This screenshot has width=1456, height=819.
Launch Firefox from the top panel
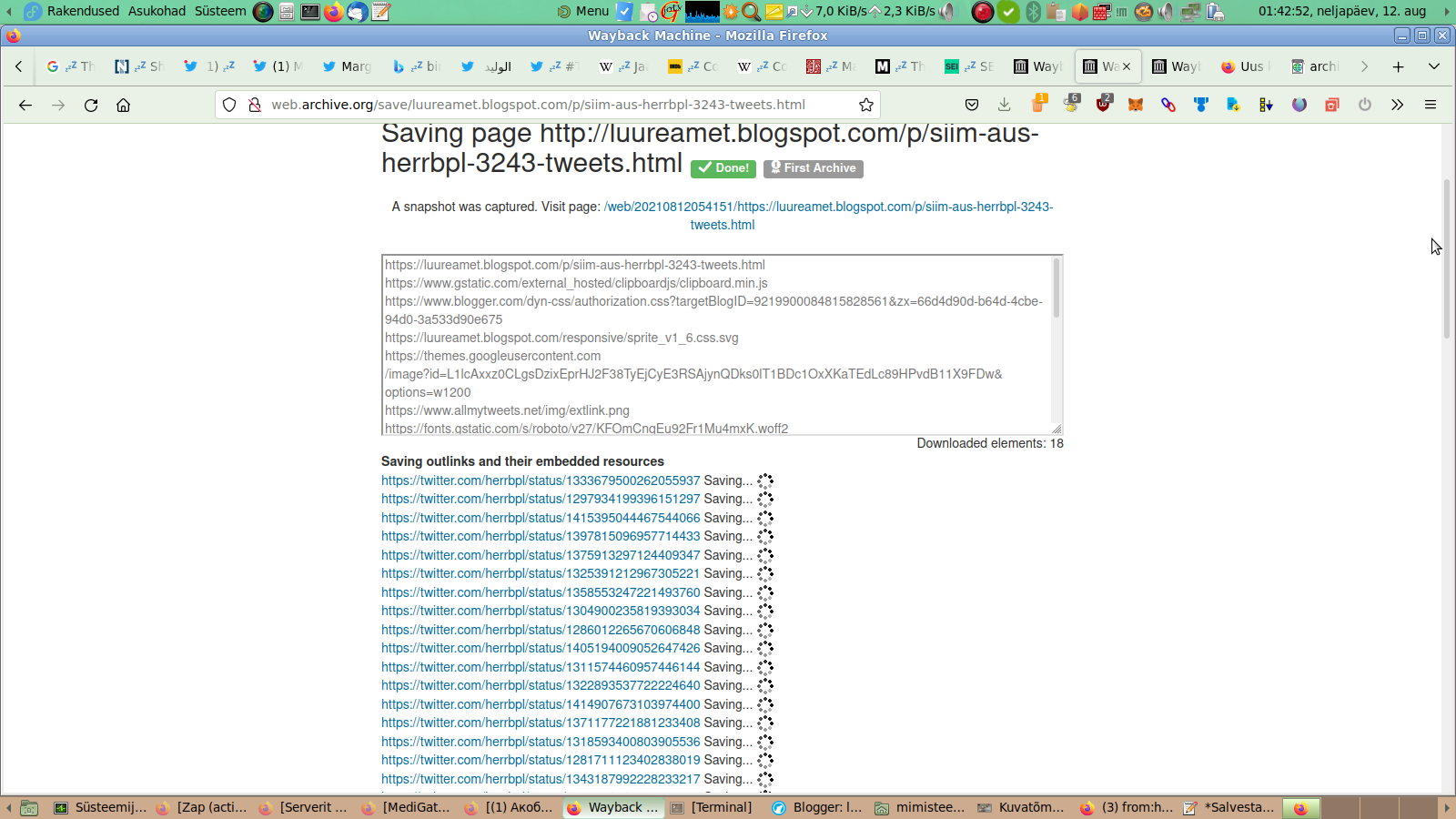coord(334,12)
